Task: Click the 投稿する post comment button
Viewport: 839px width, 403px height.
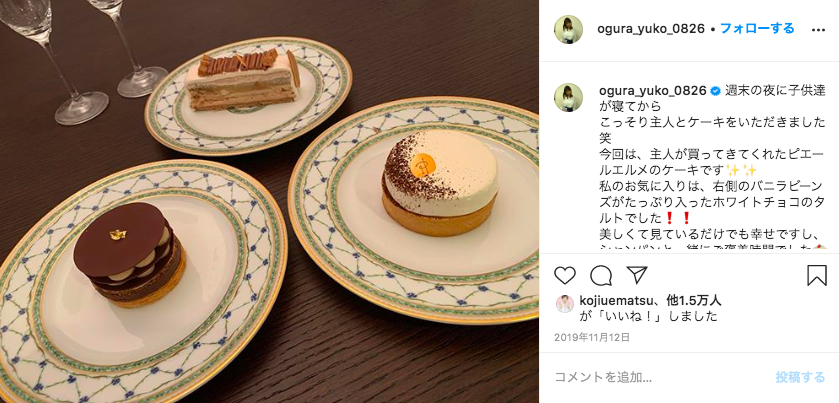Action: tap(800, 377)
